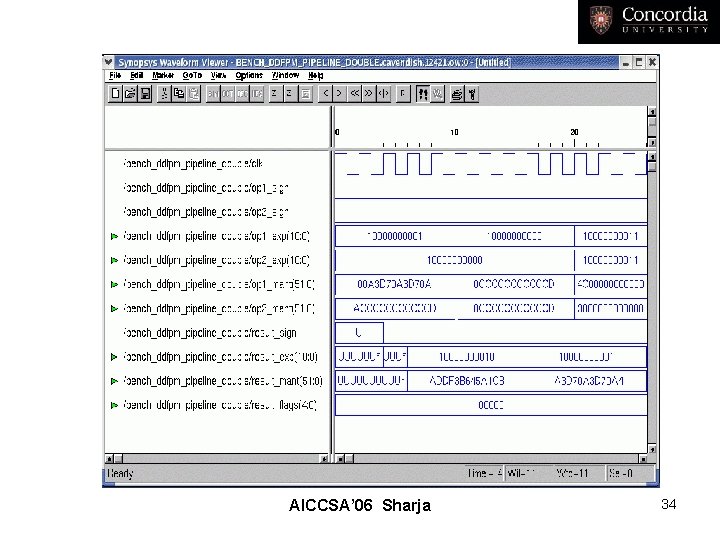Click the first Z zoom icon
The width and height of the screenshot is (720, 540).
coord(275,94)
